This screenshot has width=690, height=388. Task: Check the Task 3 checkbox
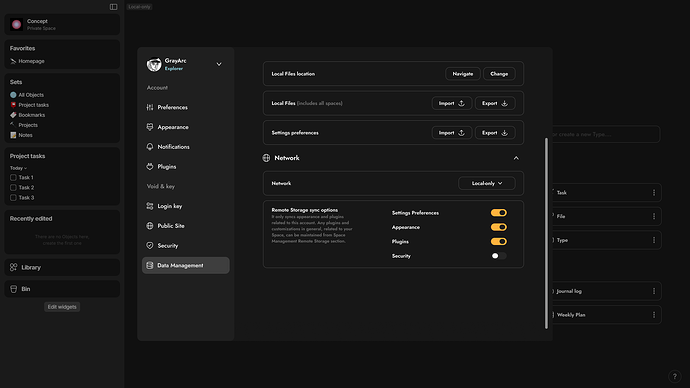pyautogui.click(x=13, y=198)
